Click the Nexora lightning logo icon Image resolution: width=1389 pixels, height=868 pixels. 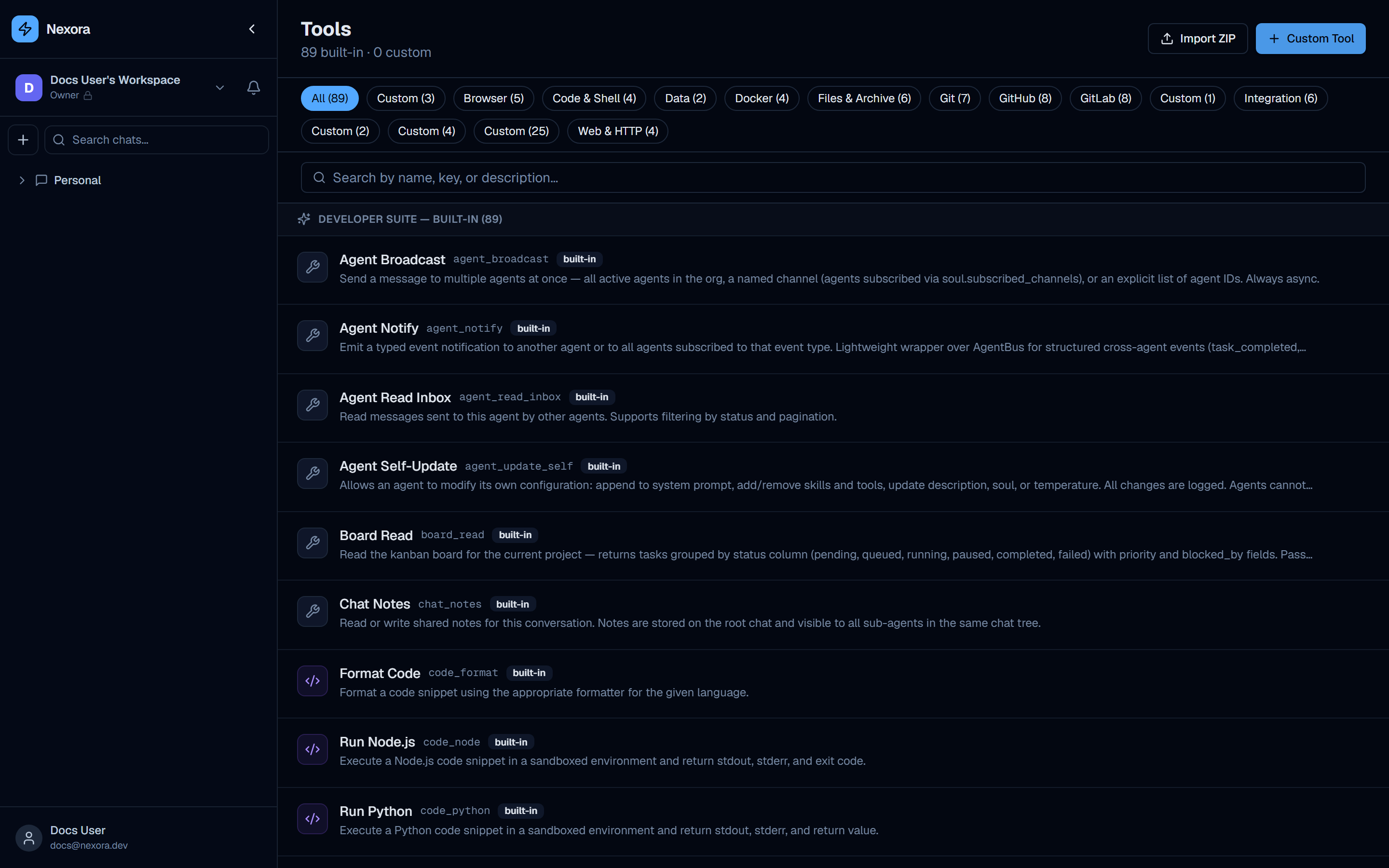tap(25, 29)
